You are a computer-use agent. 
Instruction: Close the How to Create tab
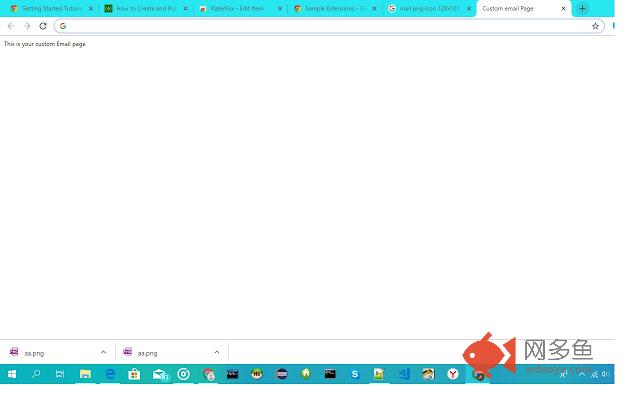(185, 9)
